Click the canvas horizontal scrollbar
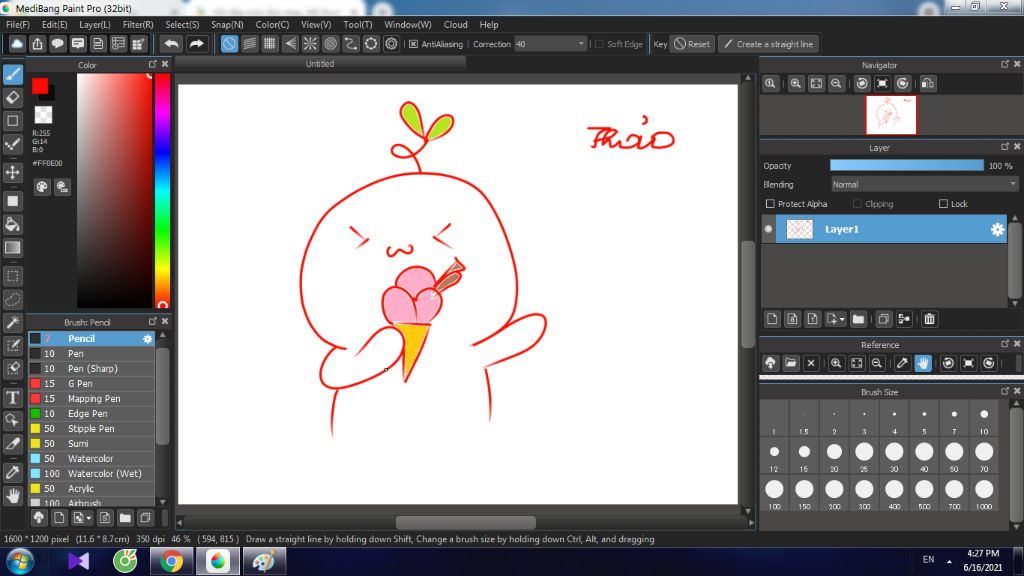This screenshot has width=1024, height=576. coord(466,523)
